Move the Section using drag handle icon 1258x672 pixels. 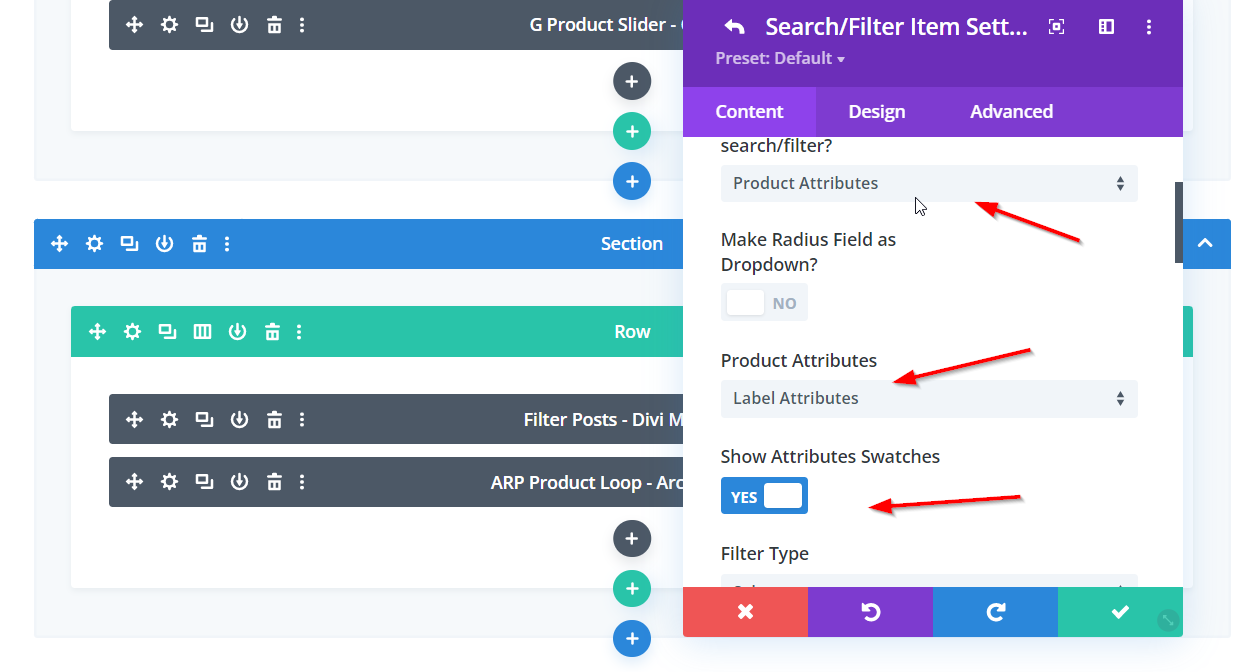59,244
